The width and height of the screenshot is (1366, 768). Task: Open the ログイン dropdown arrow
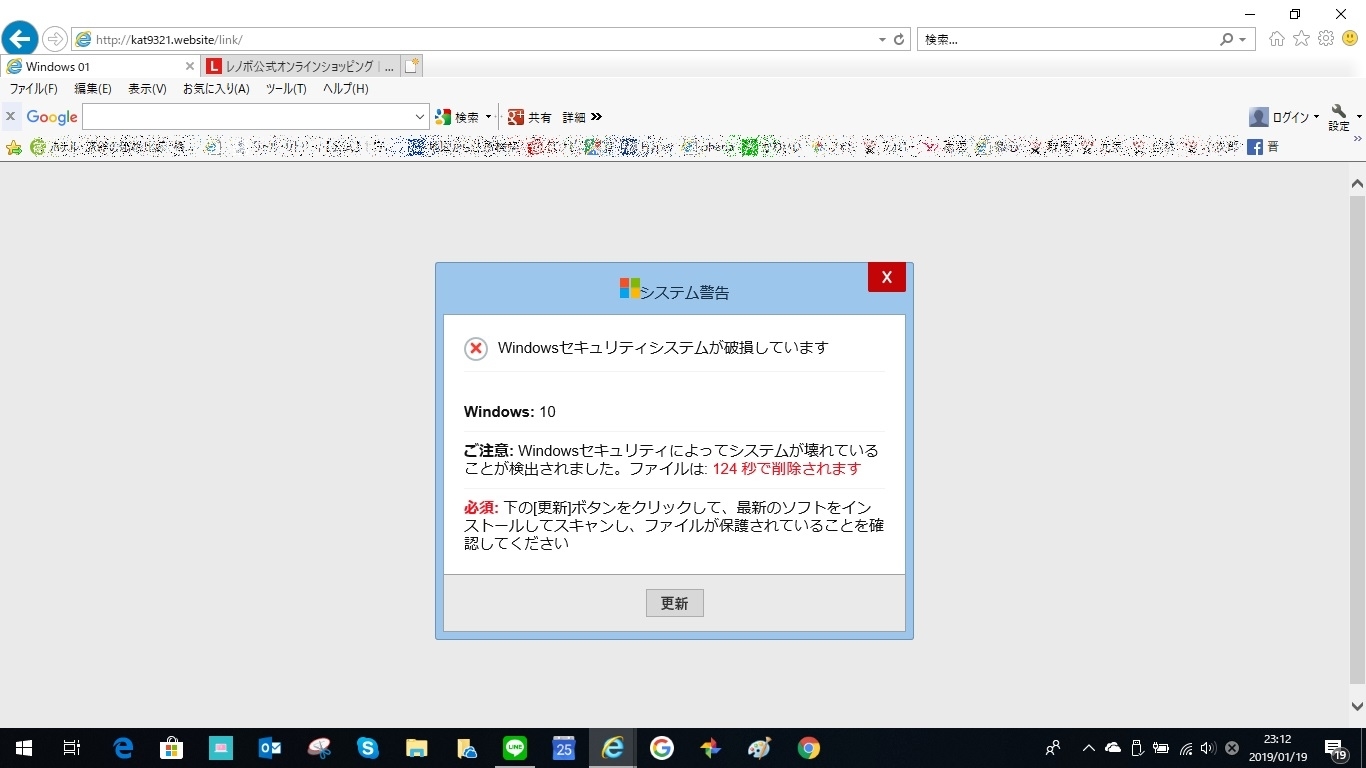point(1317,117)
